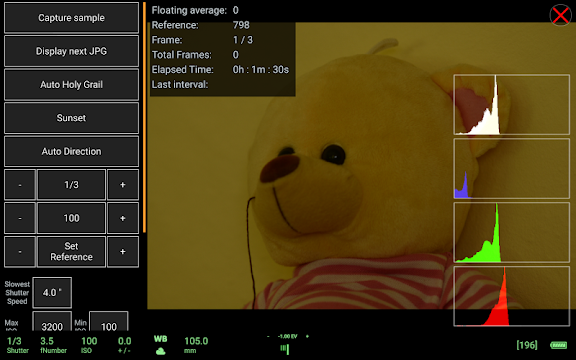Tap the 105.0 mm focal length
This screenshot has width=576, height=360.
click(x=196, y=345)
